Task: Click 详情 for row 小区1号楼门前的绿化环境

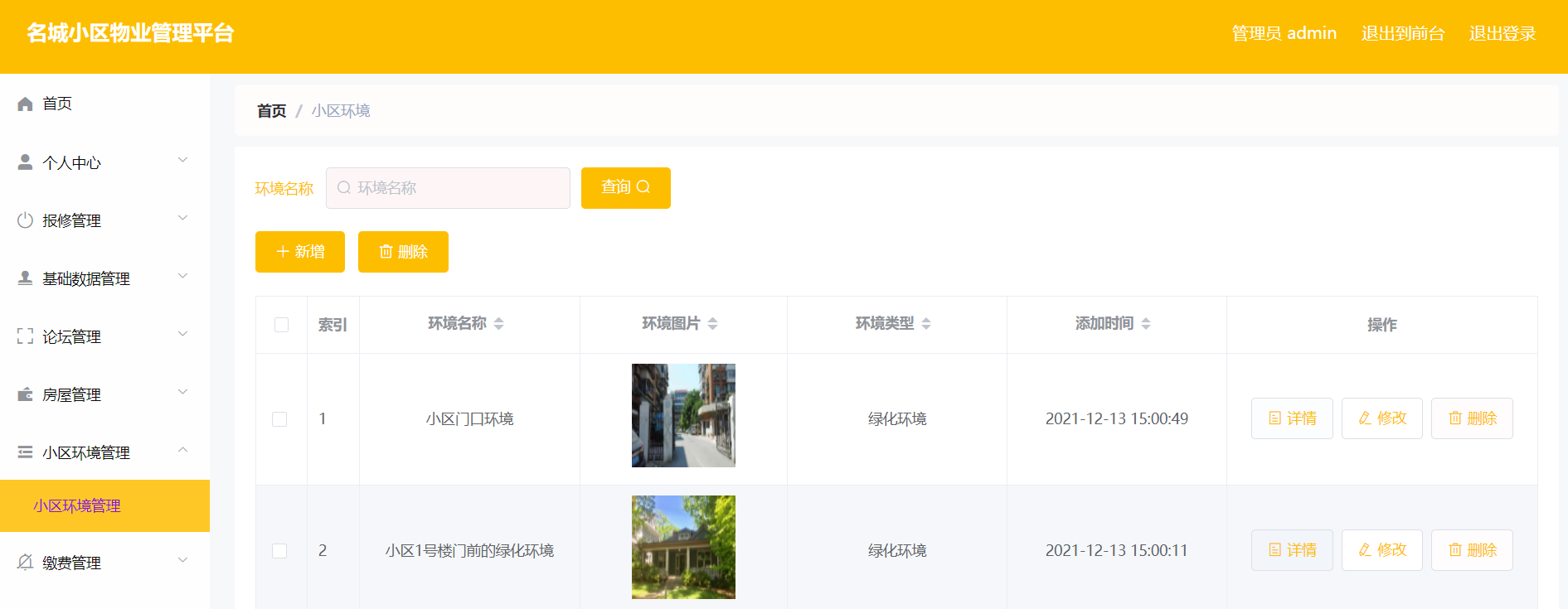Action: (1292, 550)
